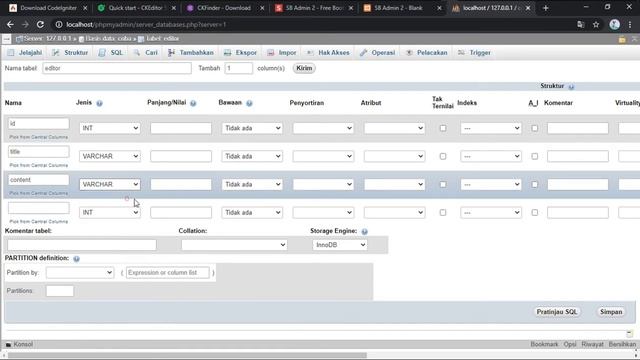The image size is (640, 360).
Task: Toggle Tak Ternilai checkbox for id row
Action: tap(443, 128)
